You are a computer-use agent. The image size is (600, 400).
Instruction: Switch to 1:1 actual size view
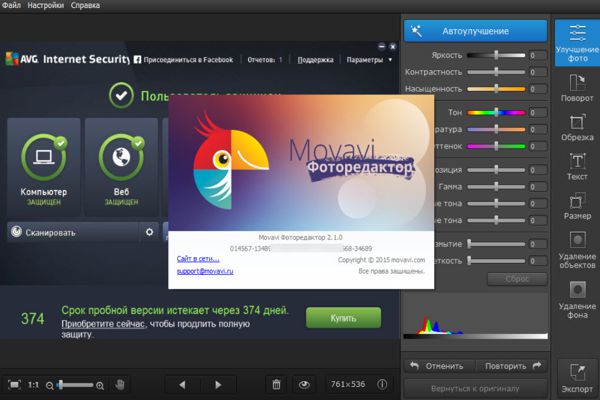(x=33, y=385)
